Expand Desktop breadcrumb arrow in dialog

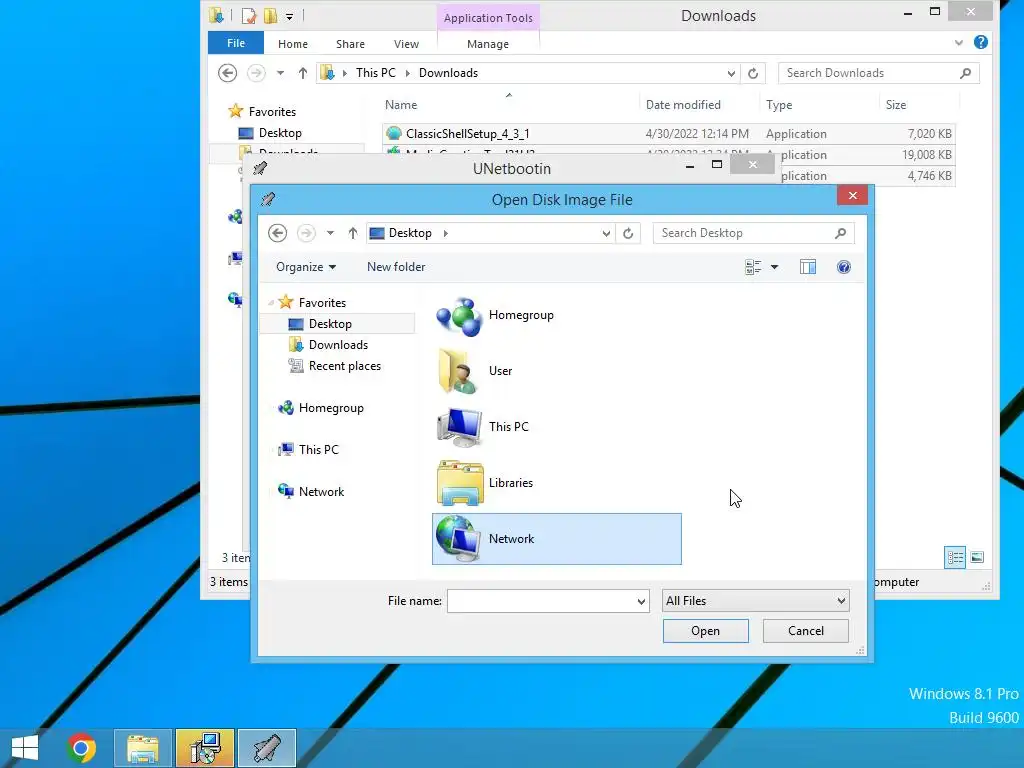coord(445,233)
